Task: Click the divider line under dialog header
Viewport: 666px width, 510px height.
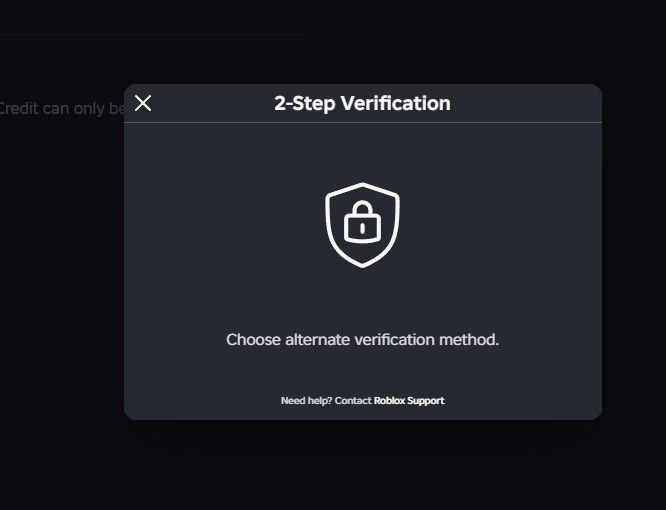Action: pos(363,122)
